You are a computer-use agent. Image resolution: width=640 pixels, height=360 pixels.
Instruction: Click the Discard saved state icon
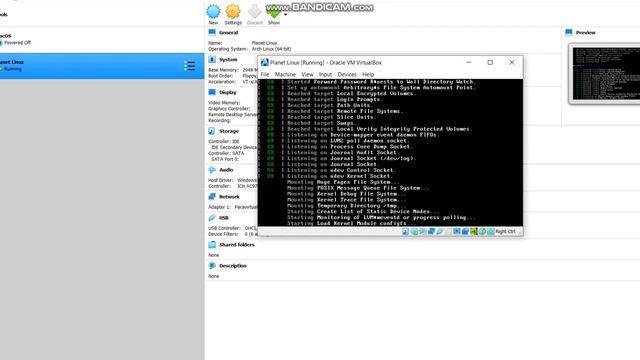click(255, 11)
